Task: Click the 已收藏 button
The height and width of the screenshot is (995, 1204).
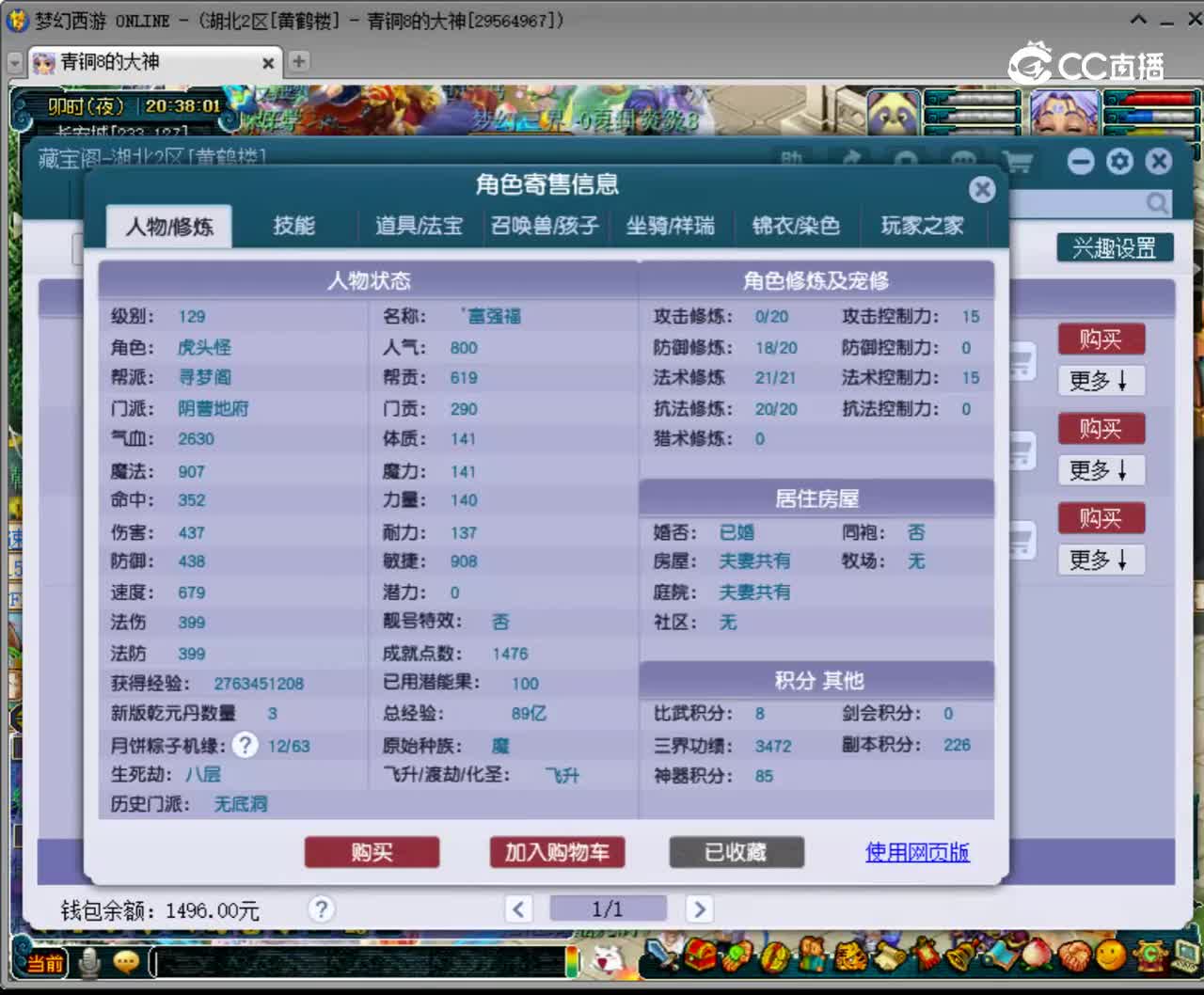Action: [x=737, y=852]
